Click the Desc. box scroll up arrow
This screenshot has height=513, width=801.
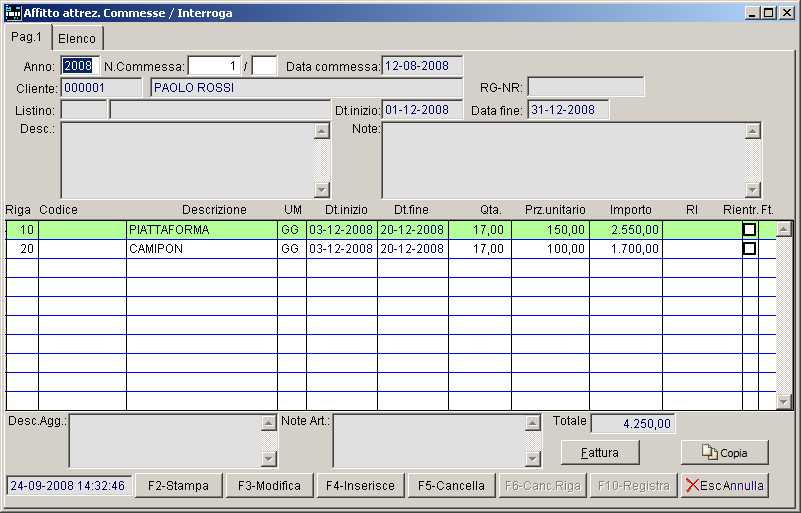pyautogui.click(x=321, y=131)
